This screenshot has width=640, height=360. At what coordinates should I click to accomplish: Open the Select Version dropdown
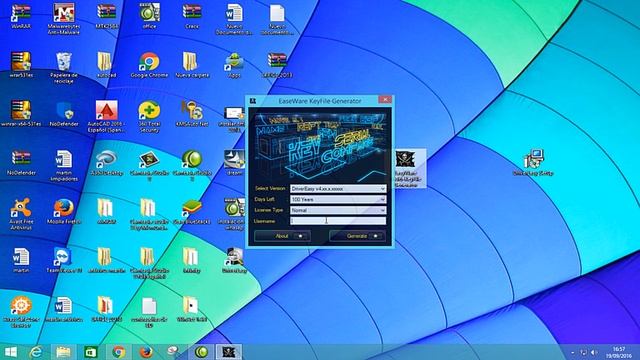click(338, 189)
